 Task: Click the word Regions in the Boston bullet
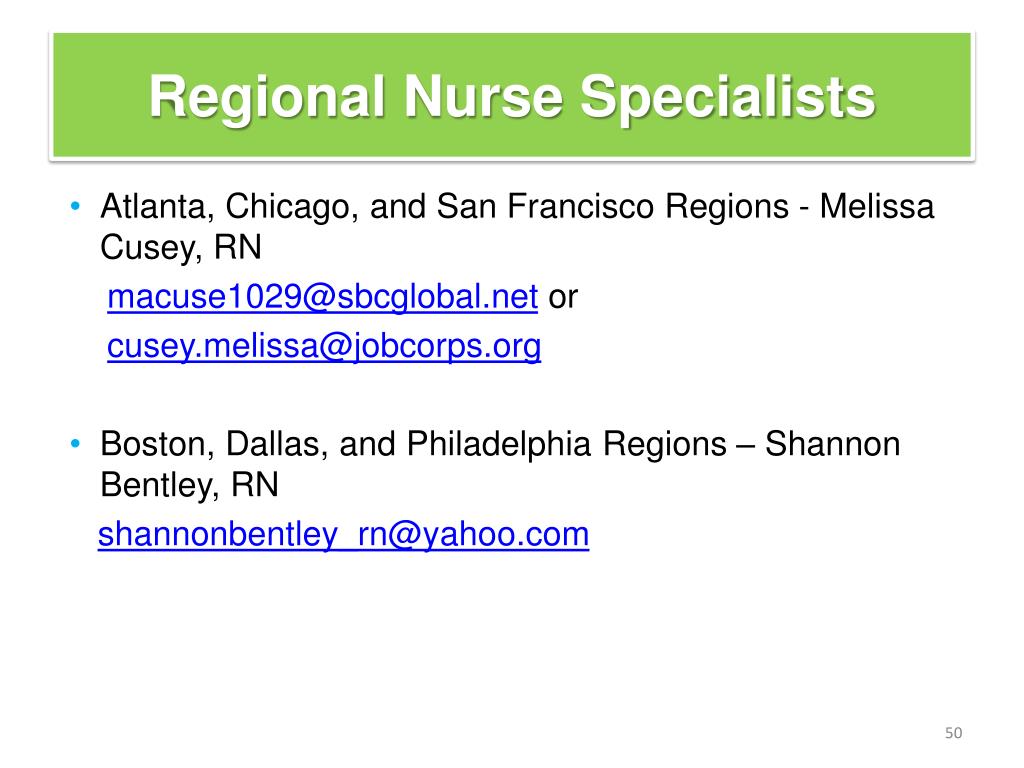point(665,445)
